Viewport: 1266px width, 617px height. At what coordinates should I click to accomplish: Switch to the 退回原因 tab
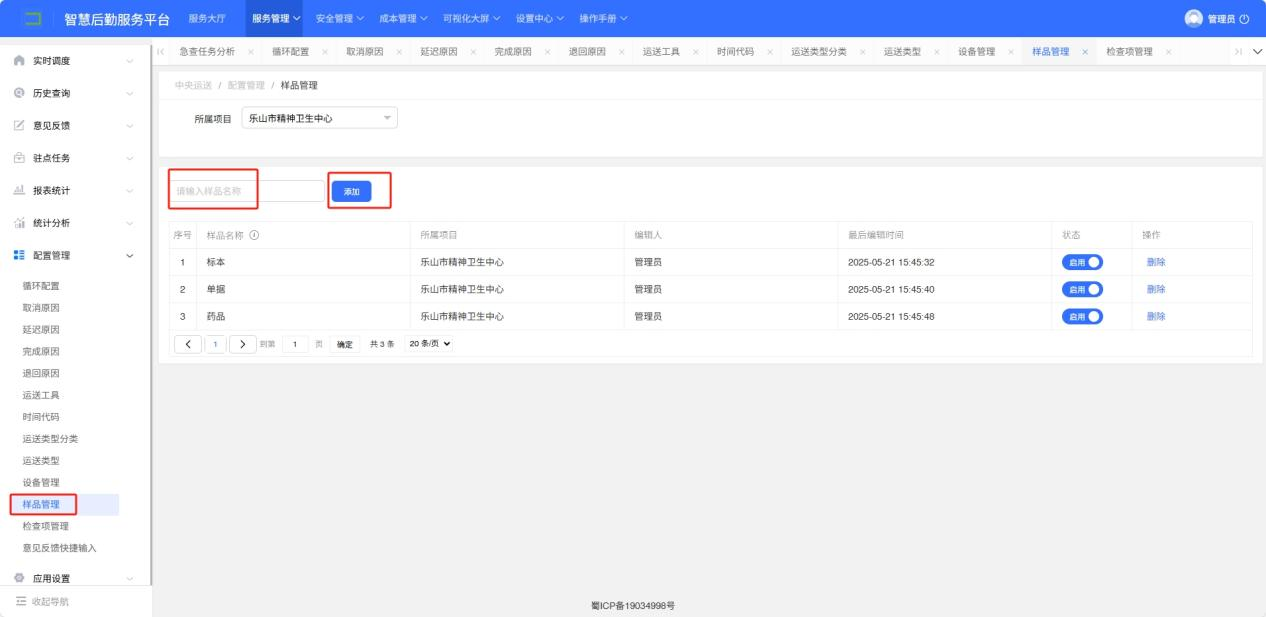587,52
